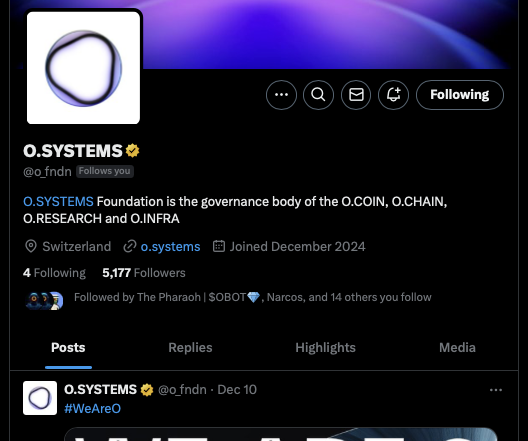The image size is (528, 441).
Task: Click the Follows you label
Action: [104, 171]
